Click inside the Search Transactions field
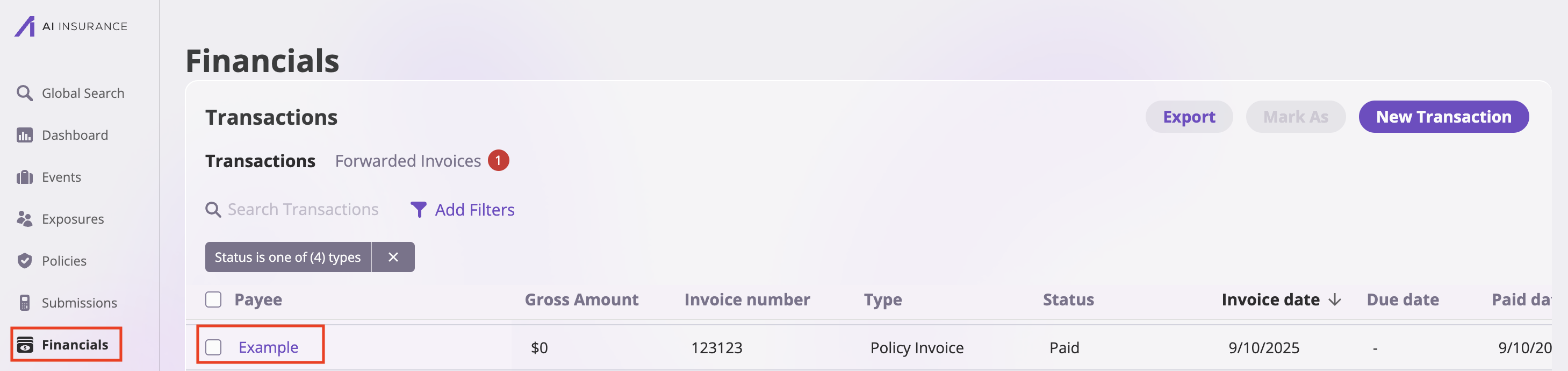This screenshot has width=1568, height=371. click(303, 209)
